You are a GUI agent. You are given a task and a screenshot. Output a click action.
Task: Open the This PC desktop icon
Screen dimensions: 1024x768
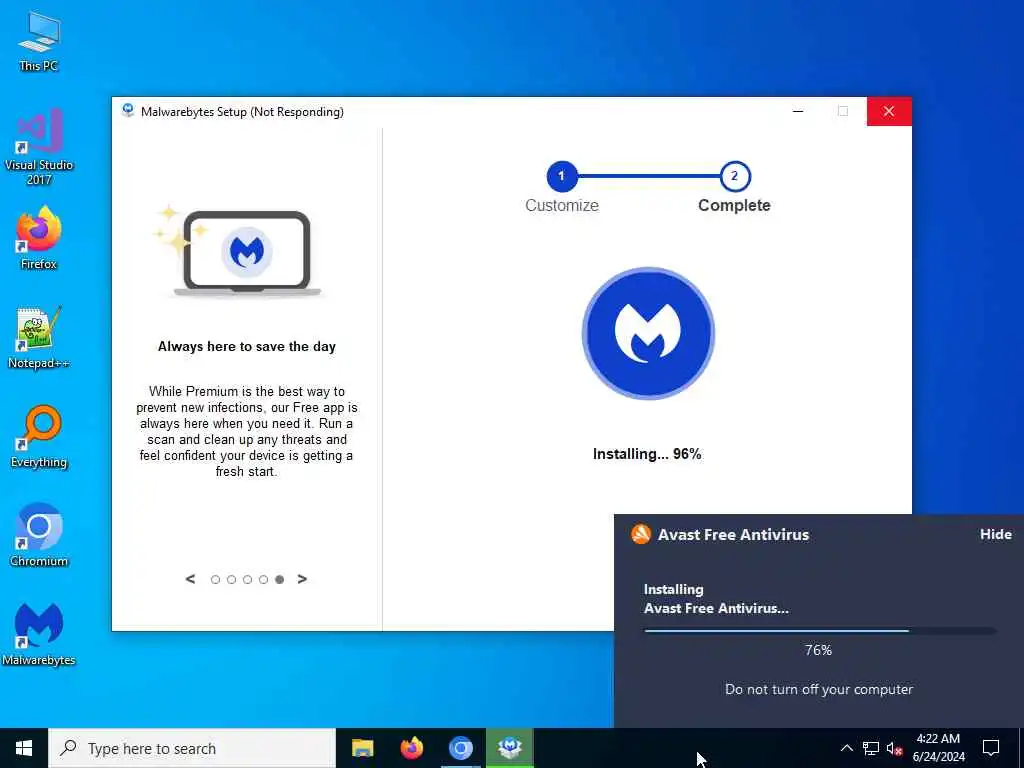tap(39, 40)
